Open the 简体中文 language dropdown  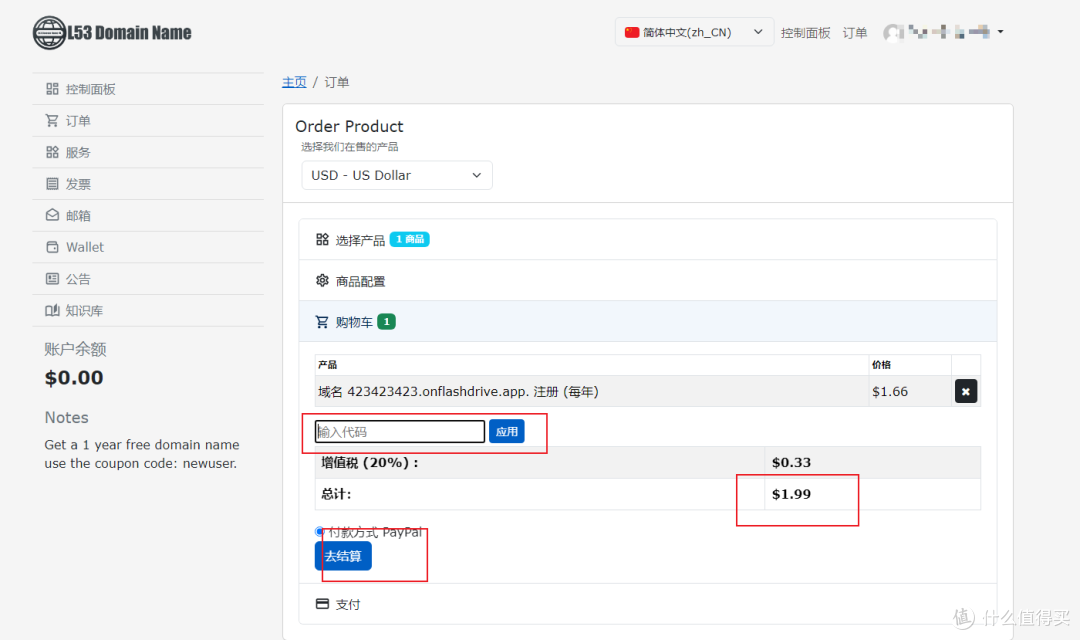click(x=694, y=32)
